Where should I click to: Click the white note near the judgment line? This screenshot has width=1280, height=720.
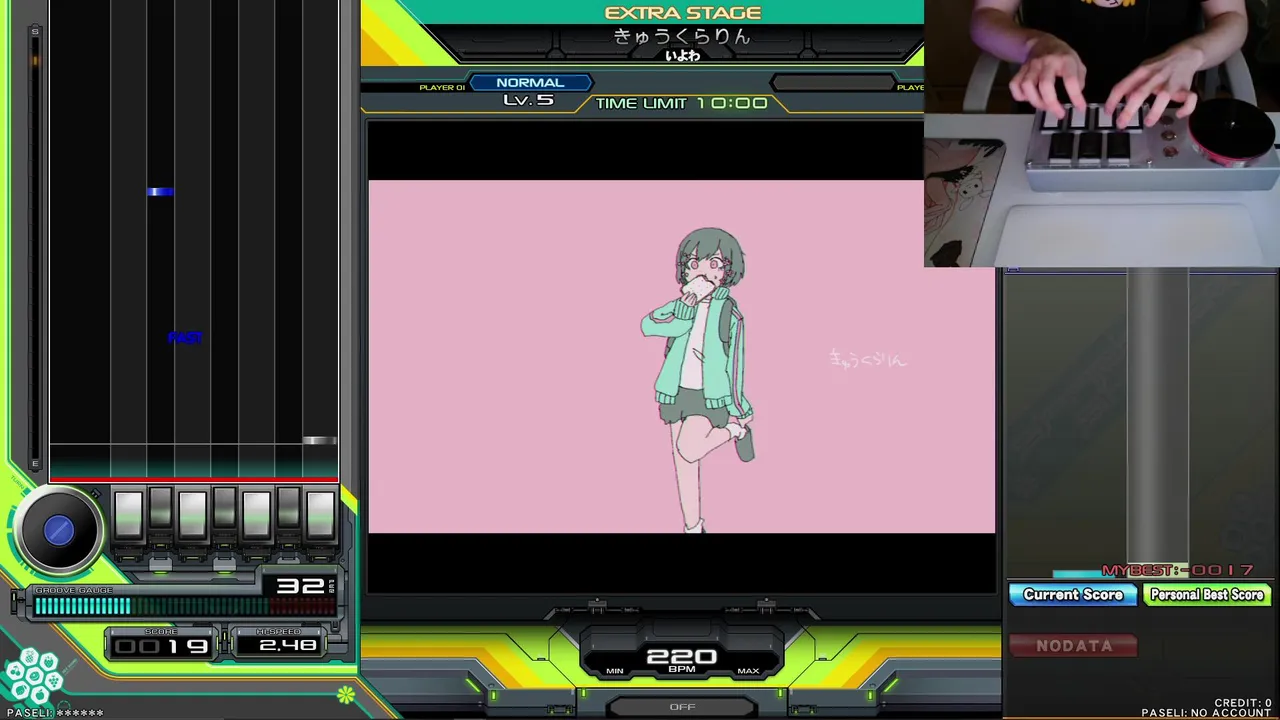click(319, 440)
